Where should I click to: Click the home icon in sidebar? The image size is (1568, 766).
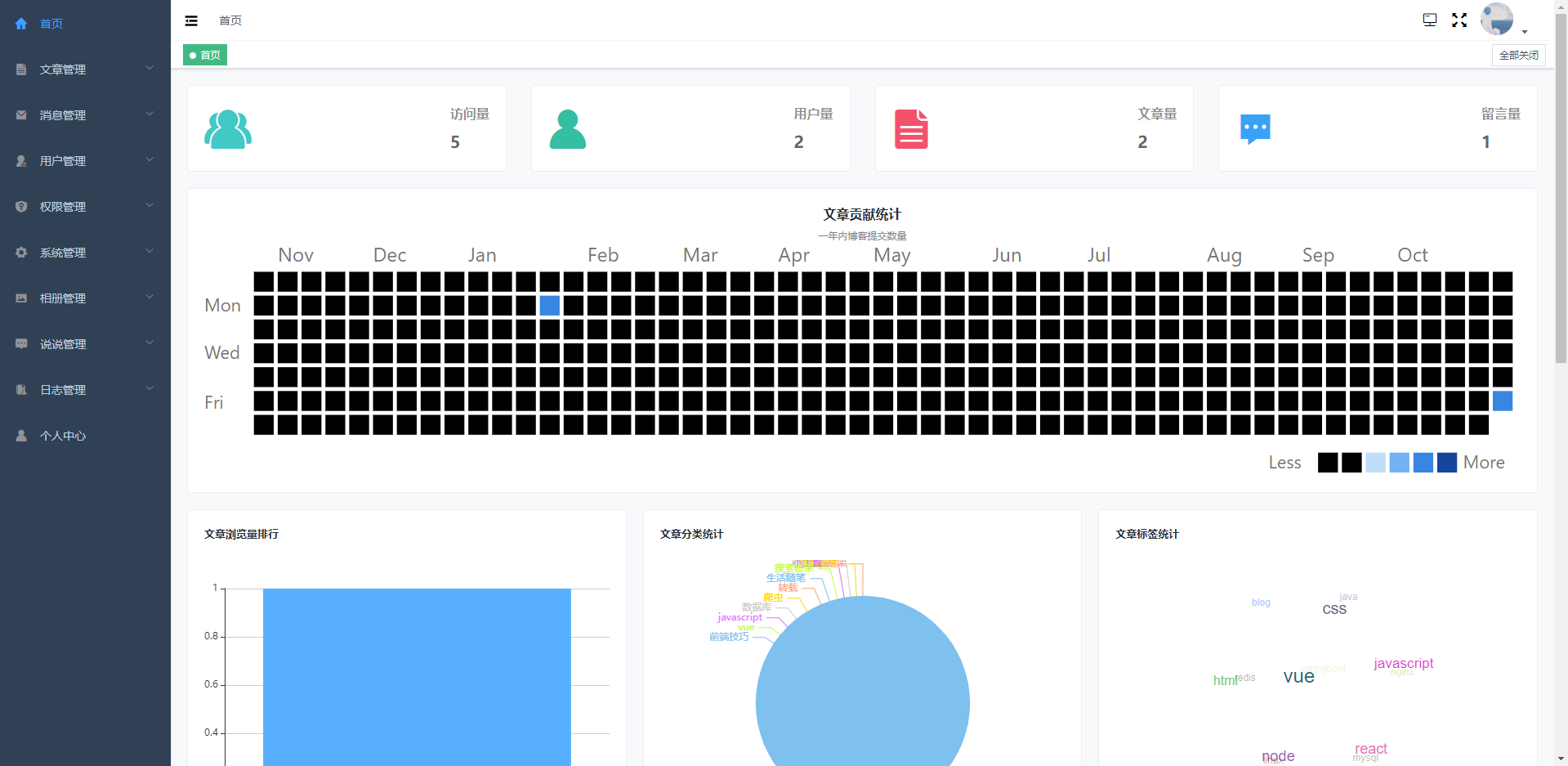pos(21,24)
